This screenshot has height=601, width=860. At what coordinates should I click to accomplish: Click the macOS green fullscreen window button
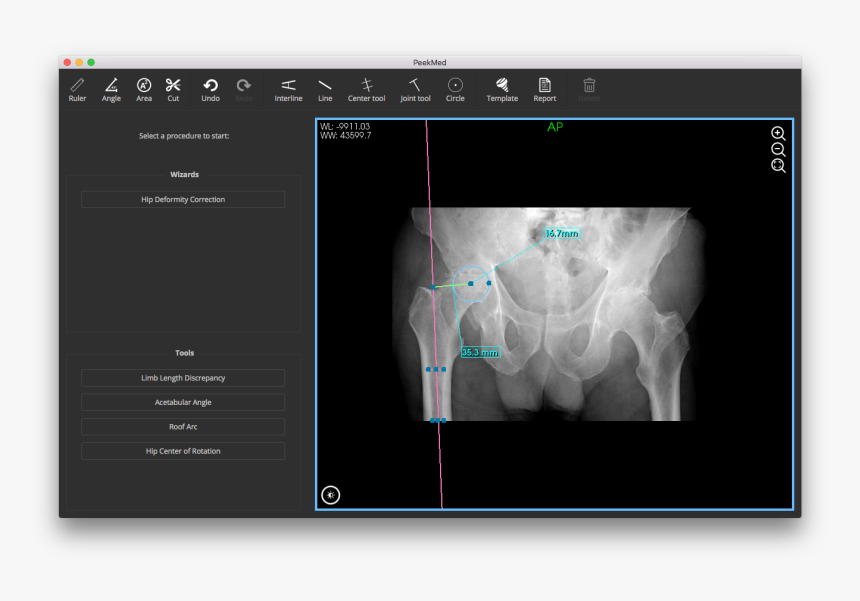click(91, 63)
